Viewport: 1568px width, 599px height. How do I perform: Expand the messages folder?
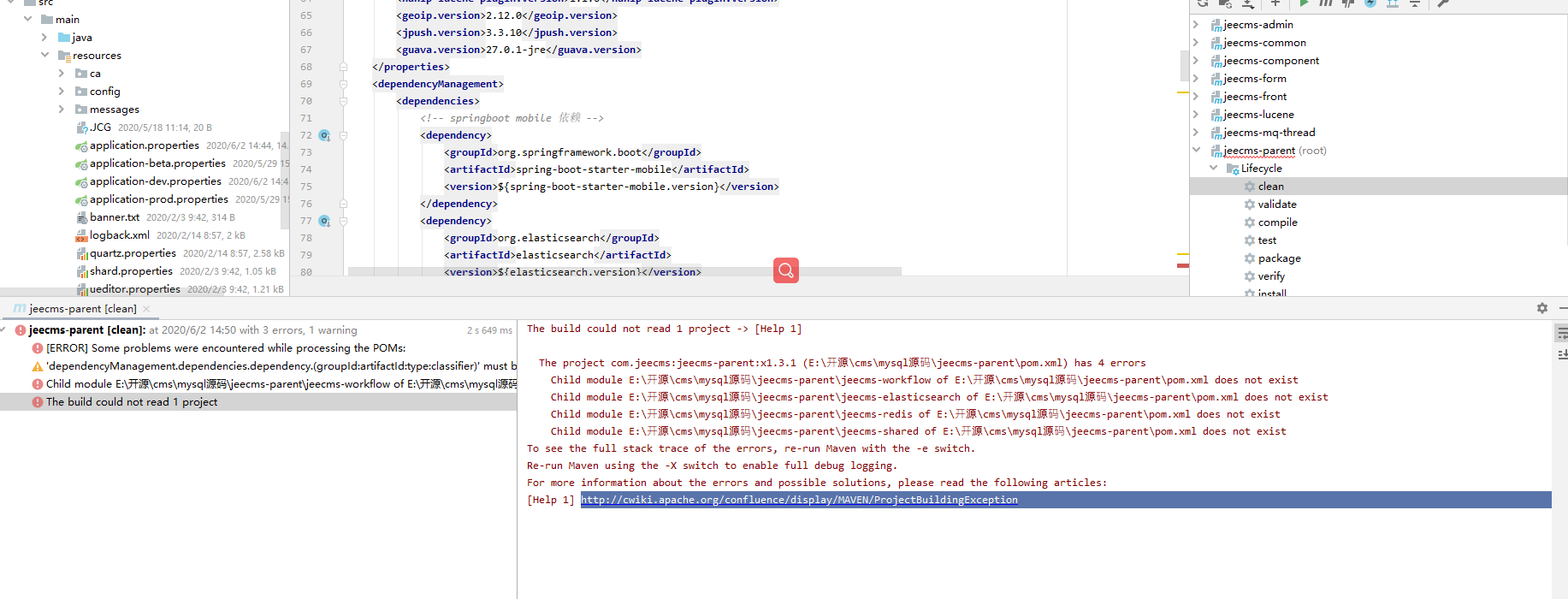(x=61, y=109)
